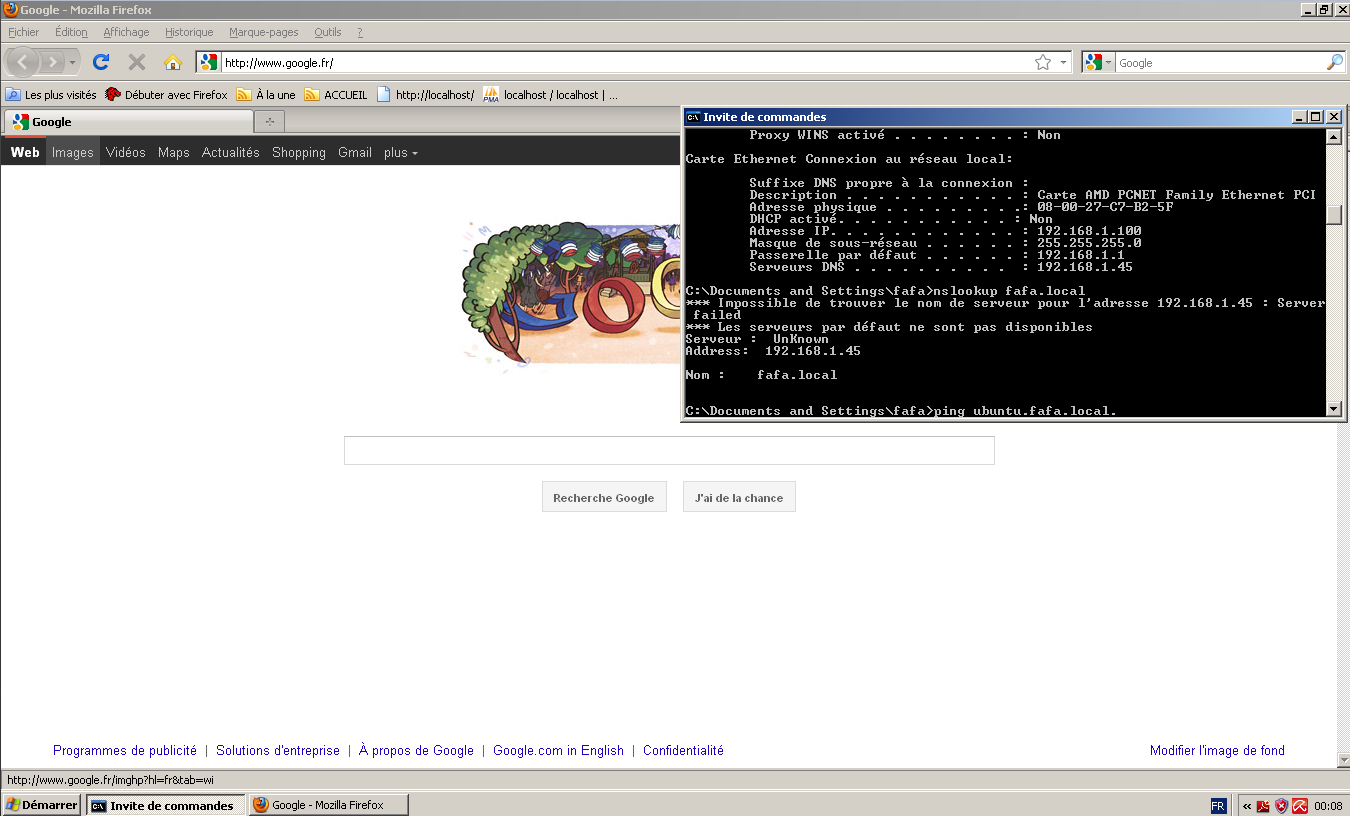Viewport: 1350px width, 816px height.
Task: Switch to Google Images
Action: [x=72, y=152]
